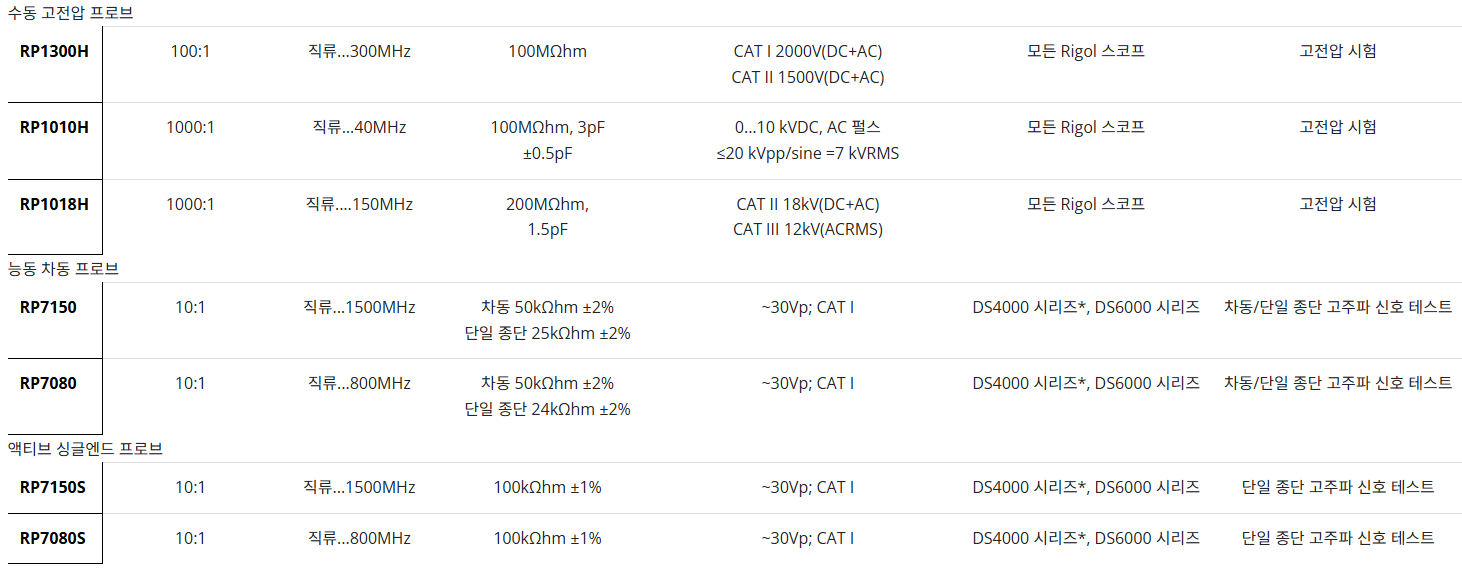The width and height of the screenshot is (1462, 570).
Task: Click 단일 종단 고주파 신호 테스트 in RP7080S row
Action: click(1337, 538)
